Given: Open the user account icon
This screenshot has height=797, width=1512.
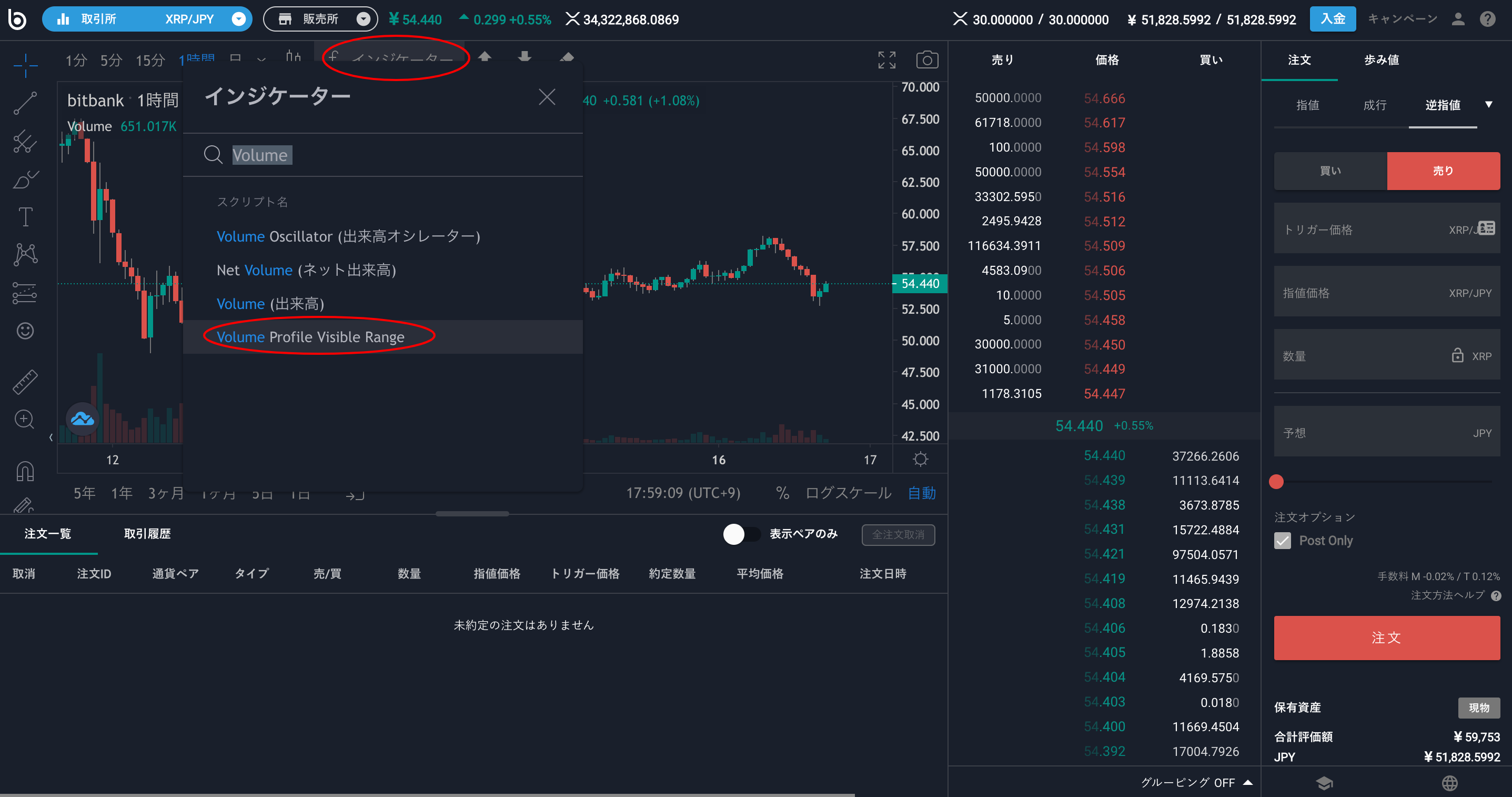Looking at the screenshot, I should coord(1458,19).
